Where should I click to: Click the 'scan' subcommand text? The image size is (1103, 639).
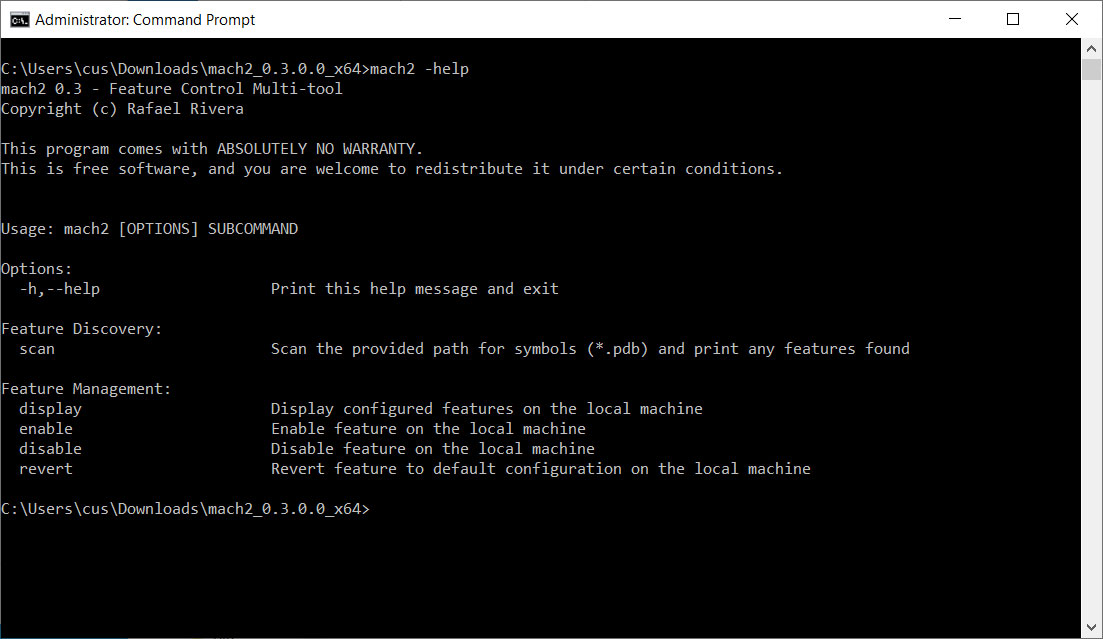(37, 349)
